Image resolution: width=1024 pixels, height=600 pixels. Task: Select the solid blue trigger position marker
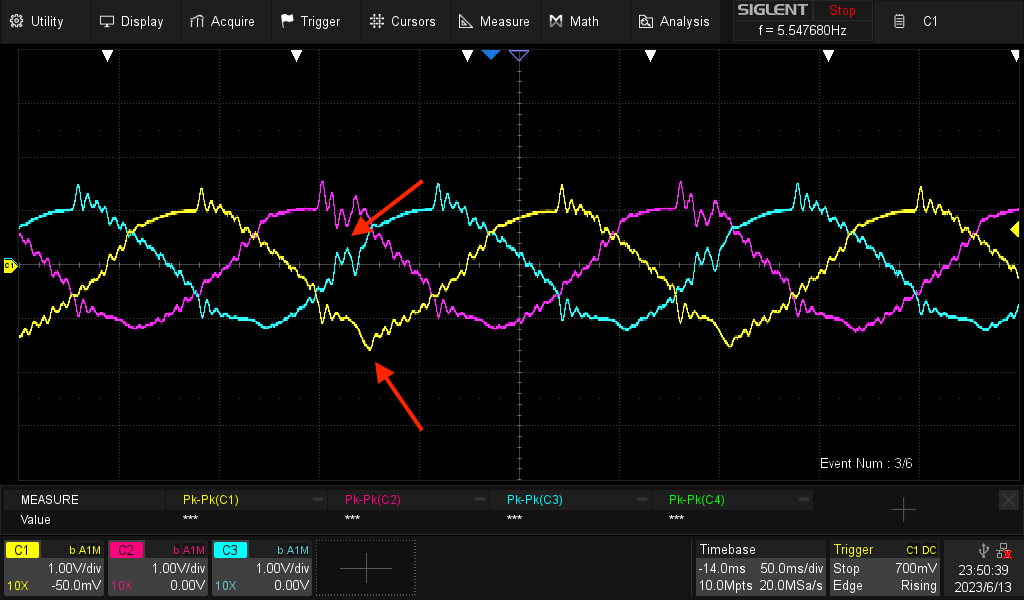click(490, 55)
